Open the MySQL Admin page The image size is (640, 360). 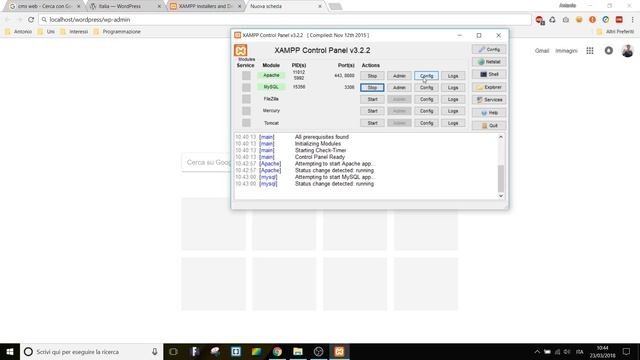point(399,88)
